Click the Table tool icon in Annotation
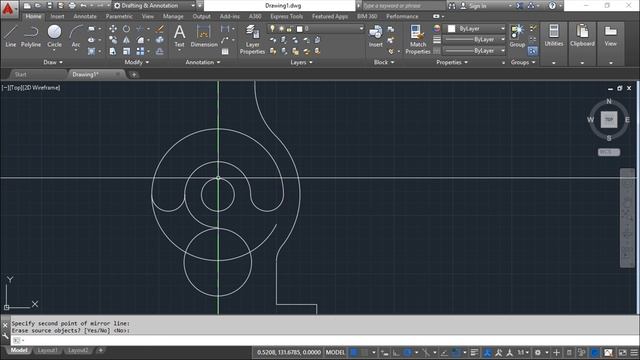This screenshot has height=360, width=640. (225, 51)
